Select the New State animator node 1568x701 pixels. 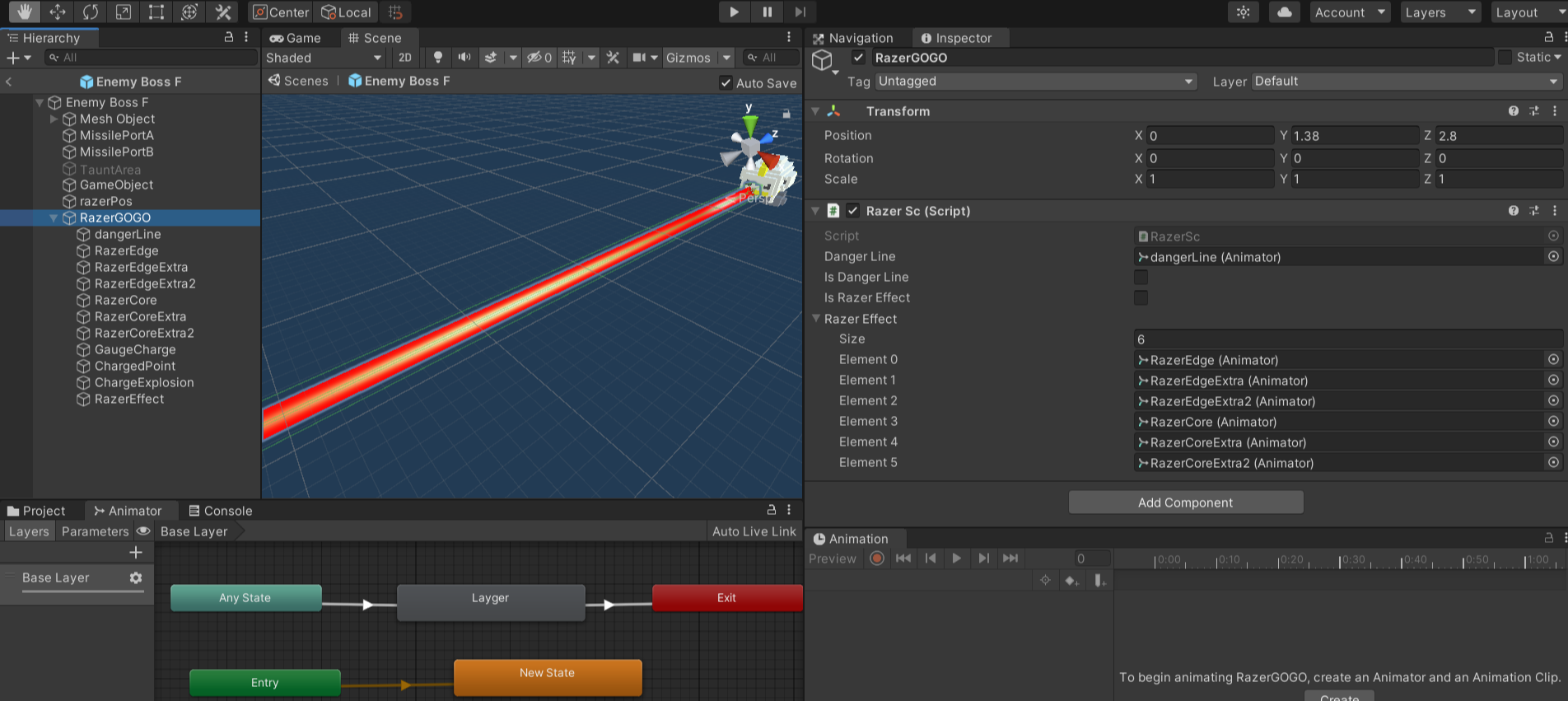tap(548, 677)
